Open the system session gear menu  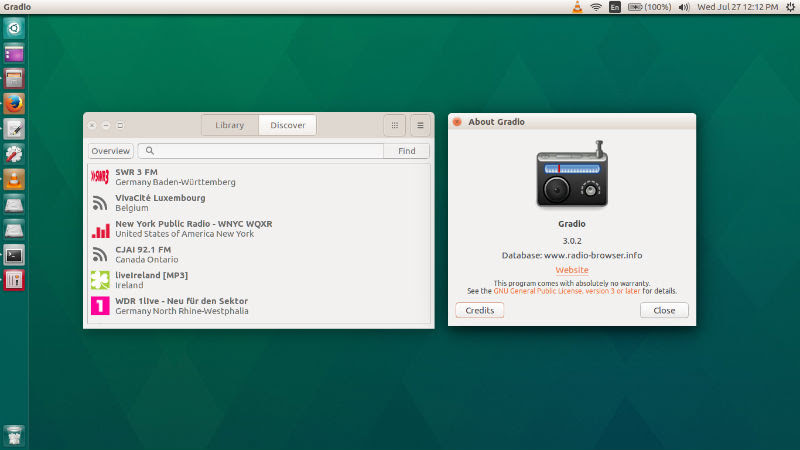coord(790,7)
